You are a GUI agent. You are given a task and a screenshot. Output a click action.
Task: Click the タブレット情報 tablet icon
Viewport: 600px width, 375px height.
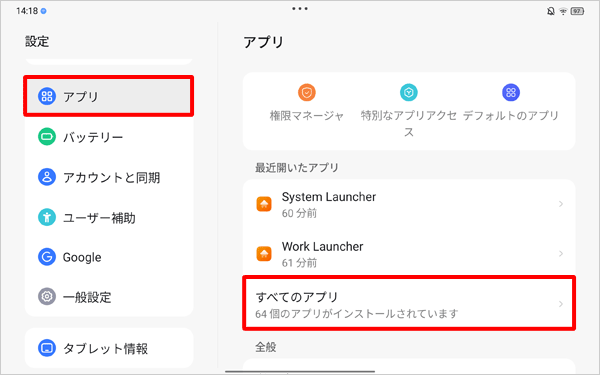click(x=47, y=348)
